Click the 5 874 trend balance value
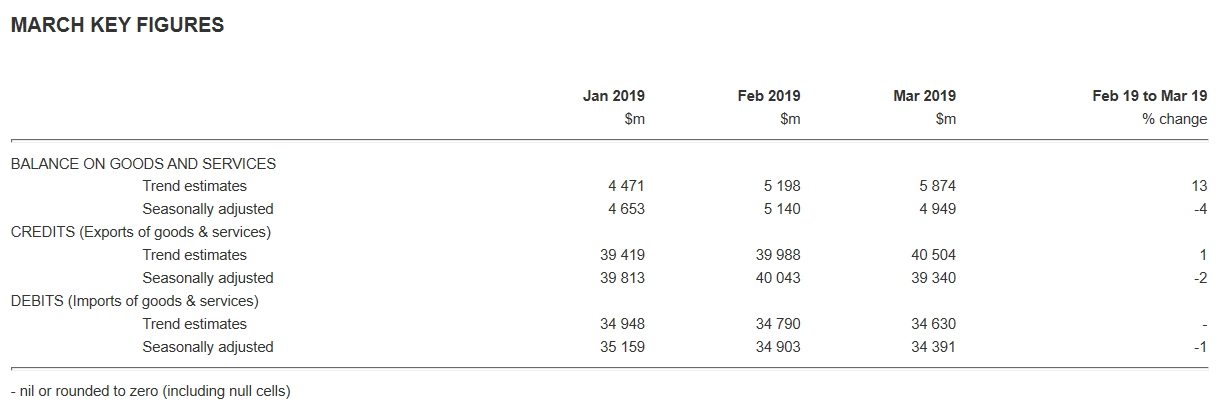Screen dimensions: 1221x417 pyautogui.click(x=936, y=186)
